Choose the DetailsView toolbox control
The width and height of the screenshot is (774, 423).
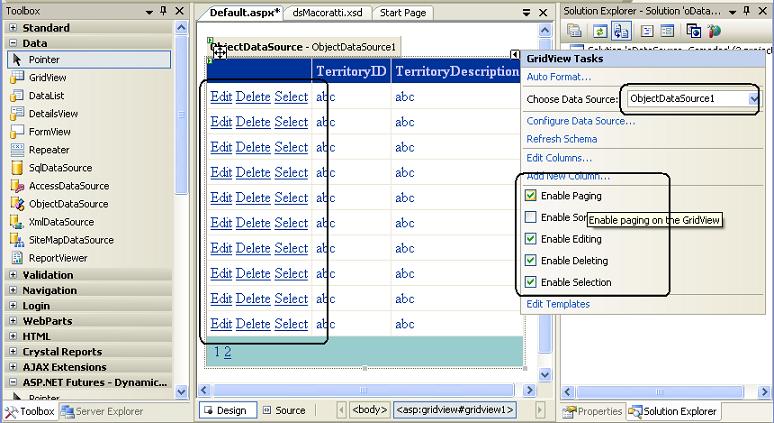click(x=53, y=113)
